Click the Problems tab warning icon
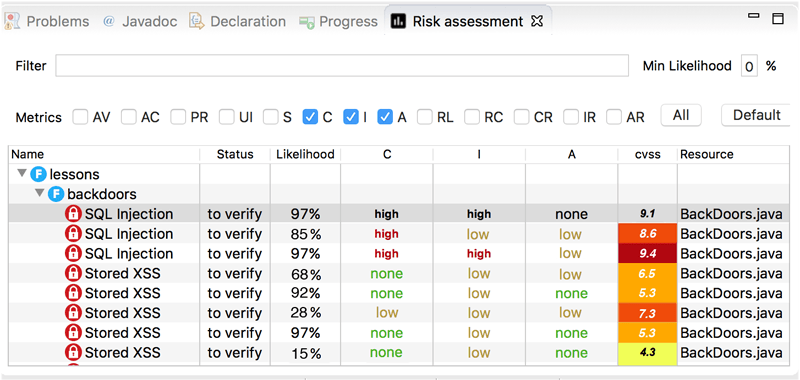The width and height of the screenshot is (800, 380). point(12,21)
